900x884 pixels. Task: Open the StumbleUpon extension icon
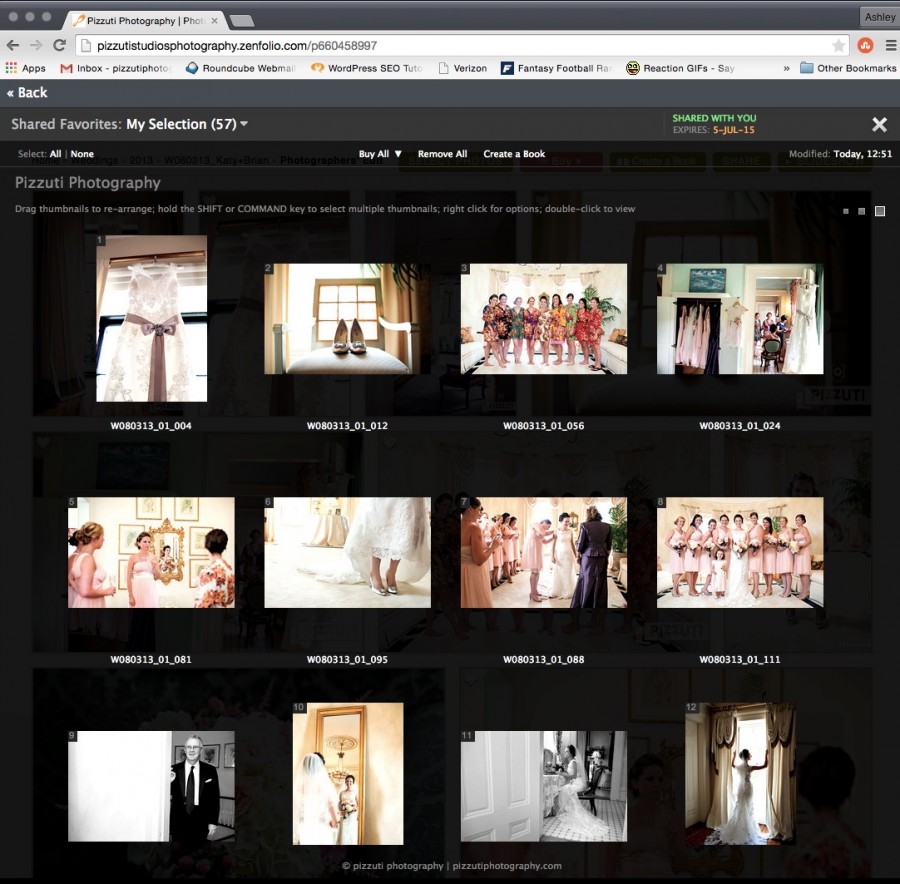click(866, 45)
